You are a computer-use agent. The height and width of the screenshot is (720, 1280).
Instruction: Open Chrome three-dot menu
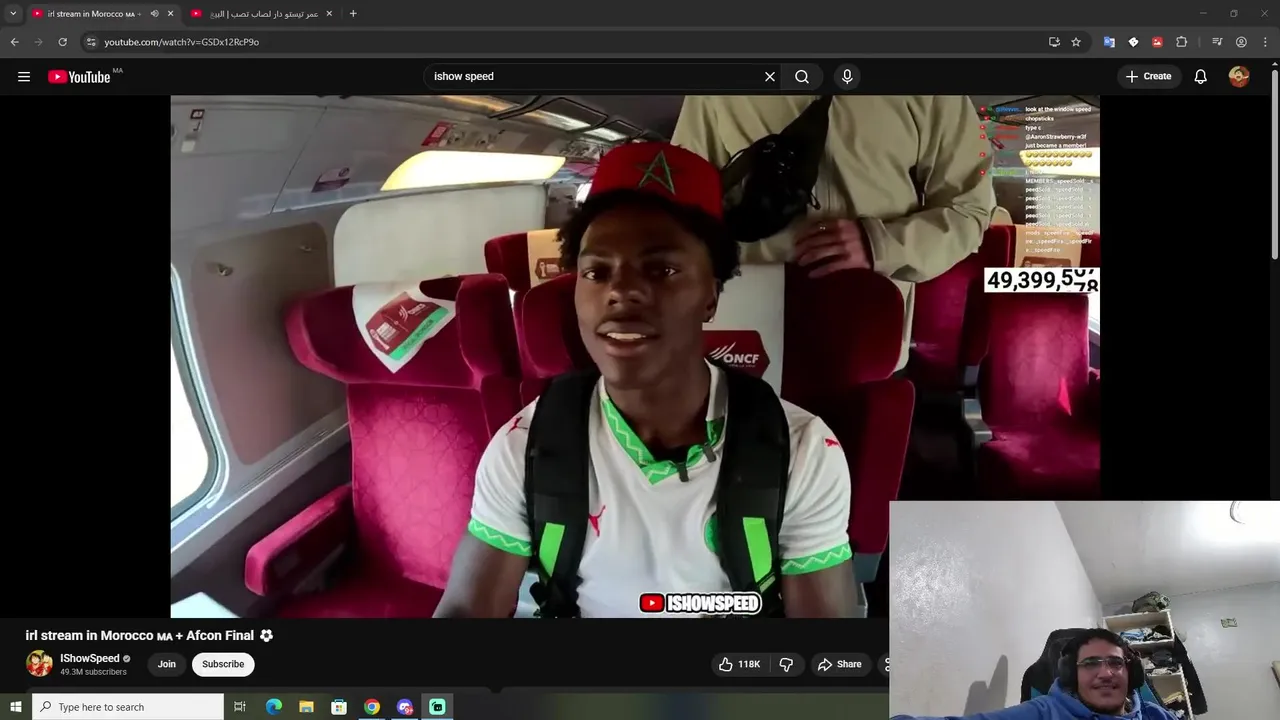coord(1265,42)
